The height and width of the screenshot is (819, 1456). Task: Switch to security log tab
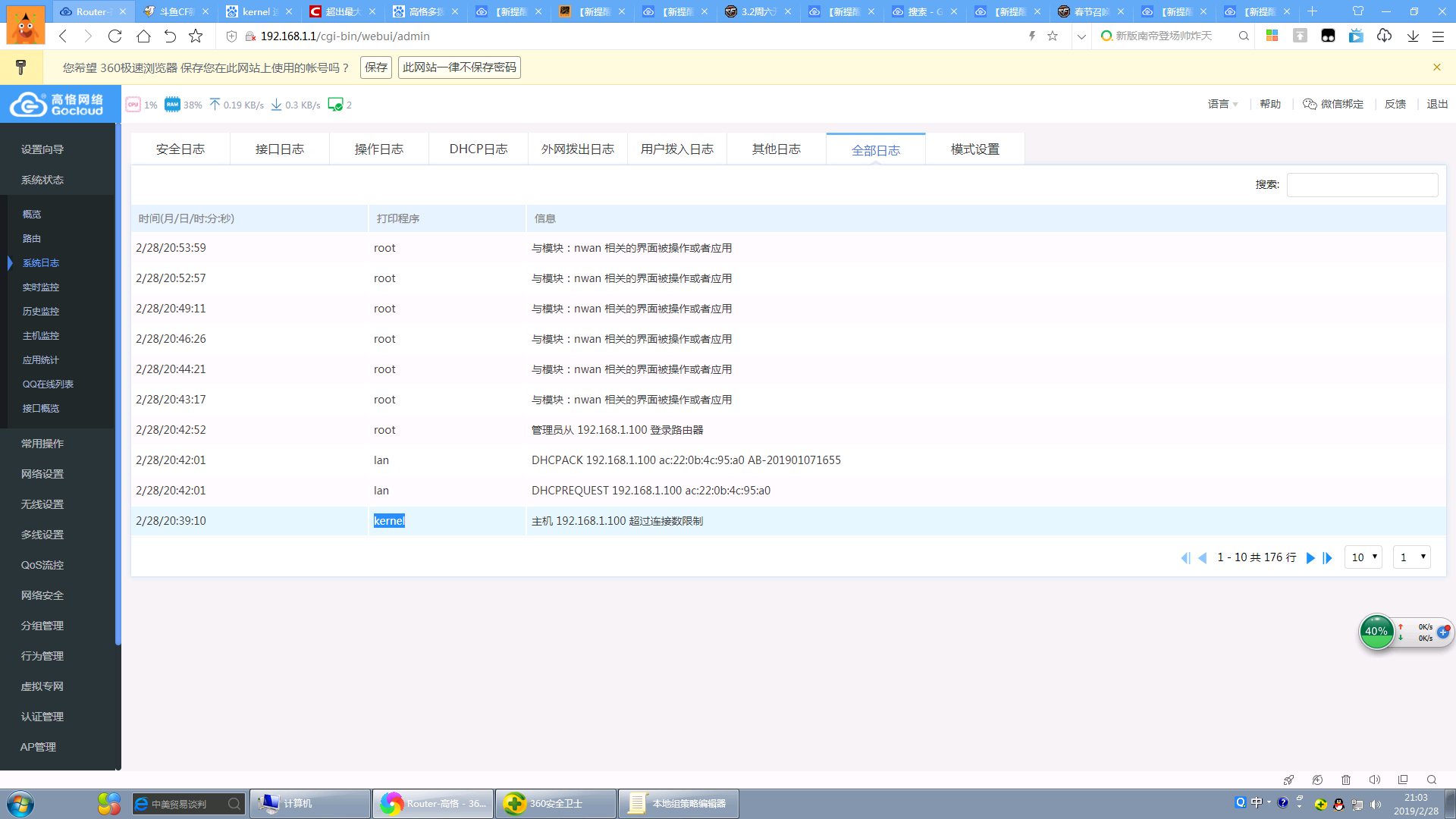tap(180, 149)
